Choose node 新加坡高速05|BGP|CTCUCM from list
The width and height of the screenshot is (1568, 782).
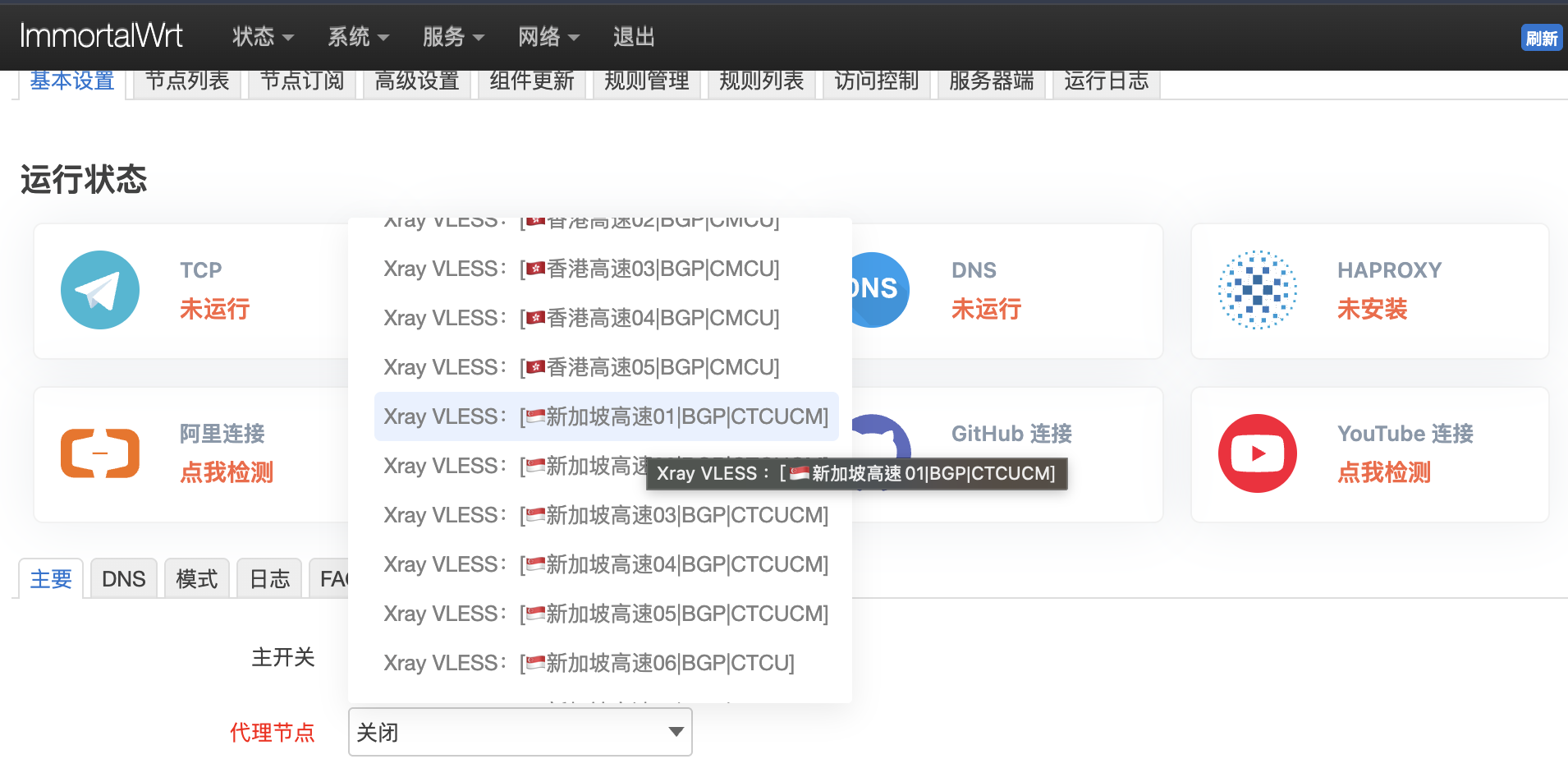click(x=606, y=614)
